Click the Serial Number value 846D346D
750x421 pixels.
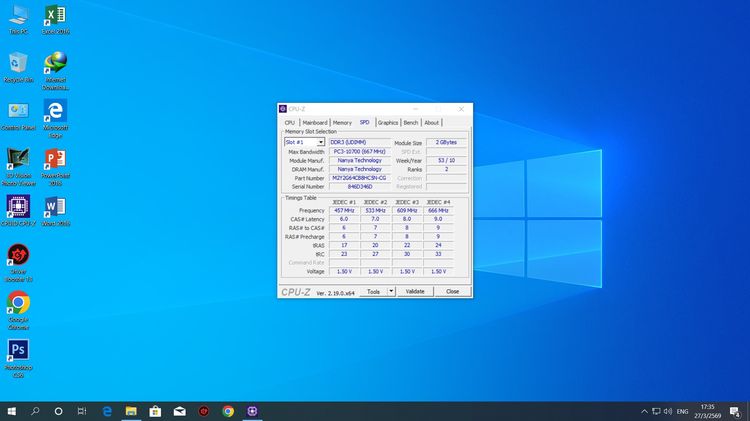360,187
